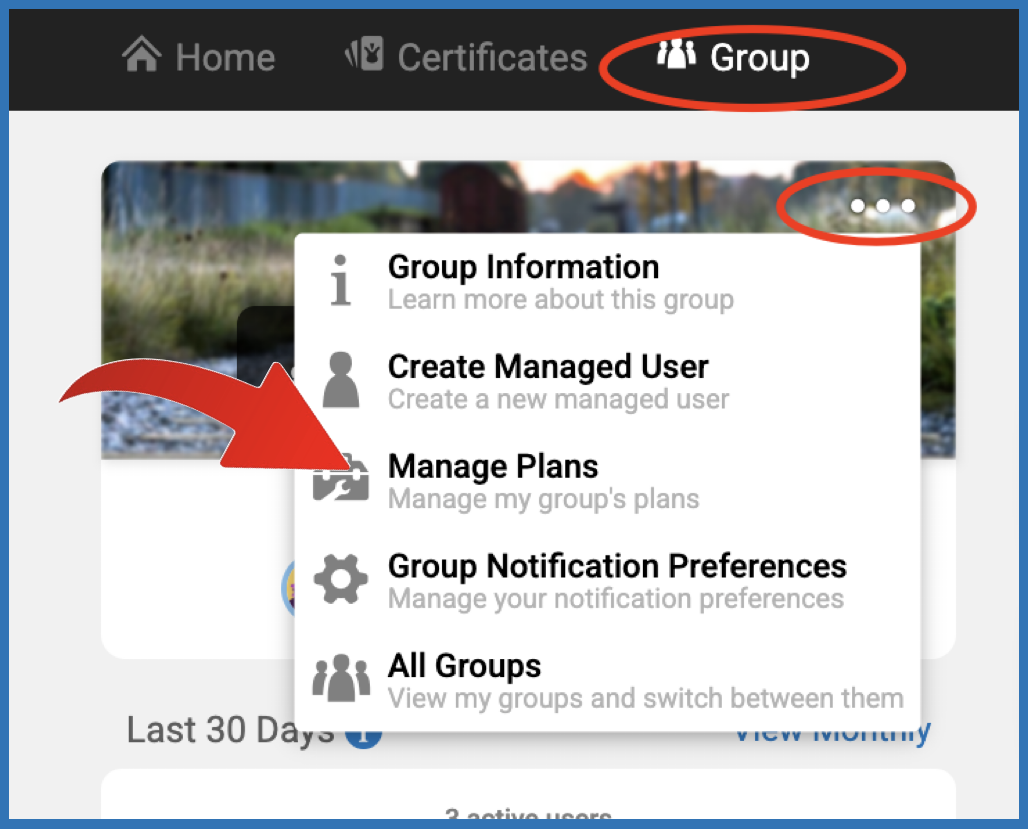Screen dimensions: 1028x830
Task: Click the briefcase icon for Manage Plans
Action: pyautogui.click(x=341, y=481)
